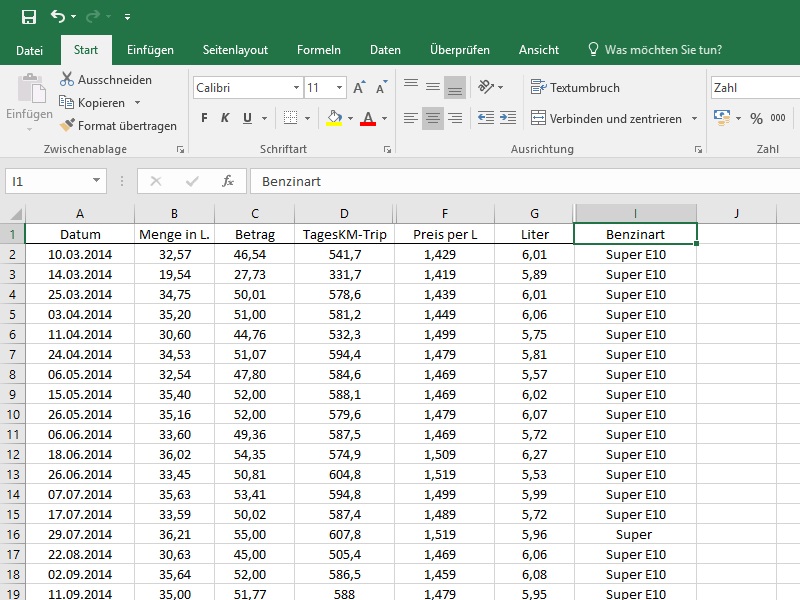Cut selection with Ausschneiden
800x600 pixels.
click(106, 80)
